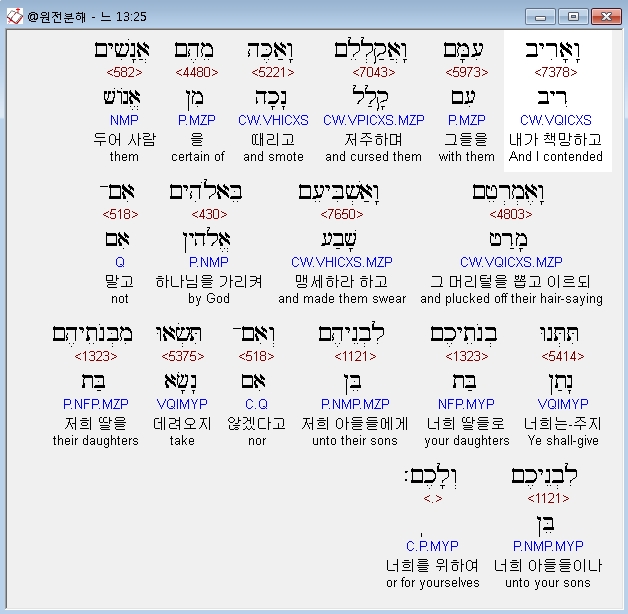Click the Korean gloss '하나님을 가리켜'
Viewport: 628px width, 614px height.
click(209, 282)
